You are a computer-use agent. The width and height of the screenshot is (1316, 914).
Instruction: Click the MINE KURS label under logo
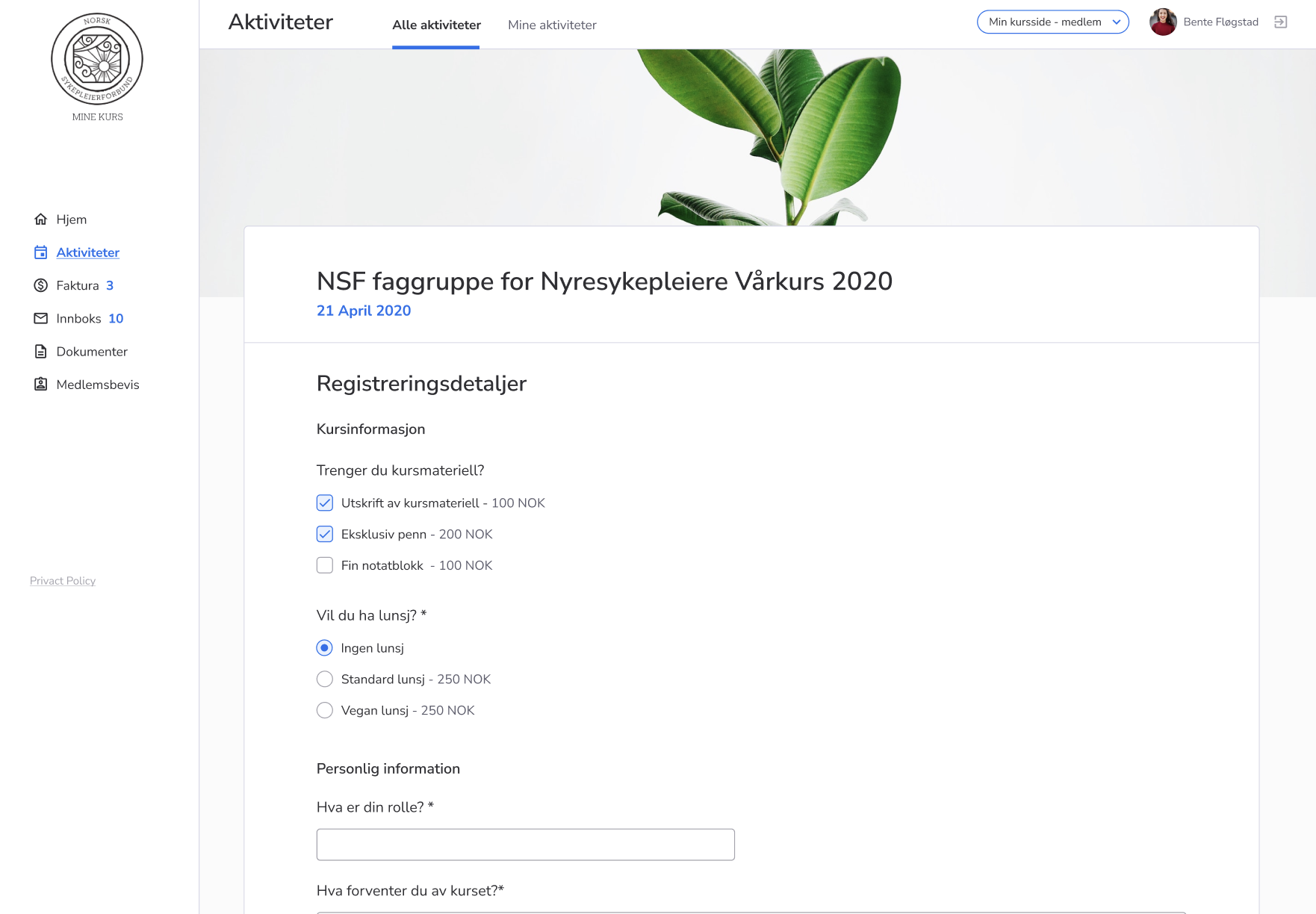click(x=98, y=116)
